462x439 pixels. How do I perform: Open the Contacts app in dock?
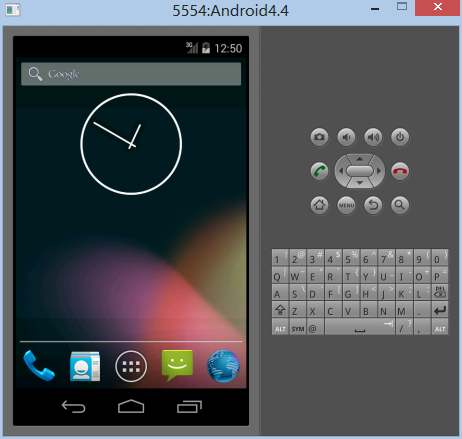tap(85, 366)
